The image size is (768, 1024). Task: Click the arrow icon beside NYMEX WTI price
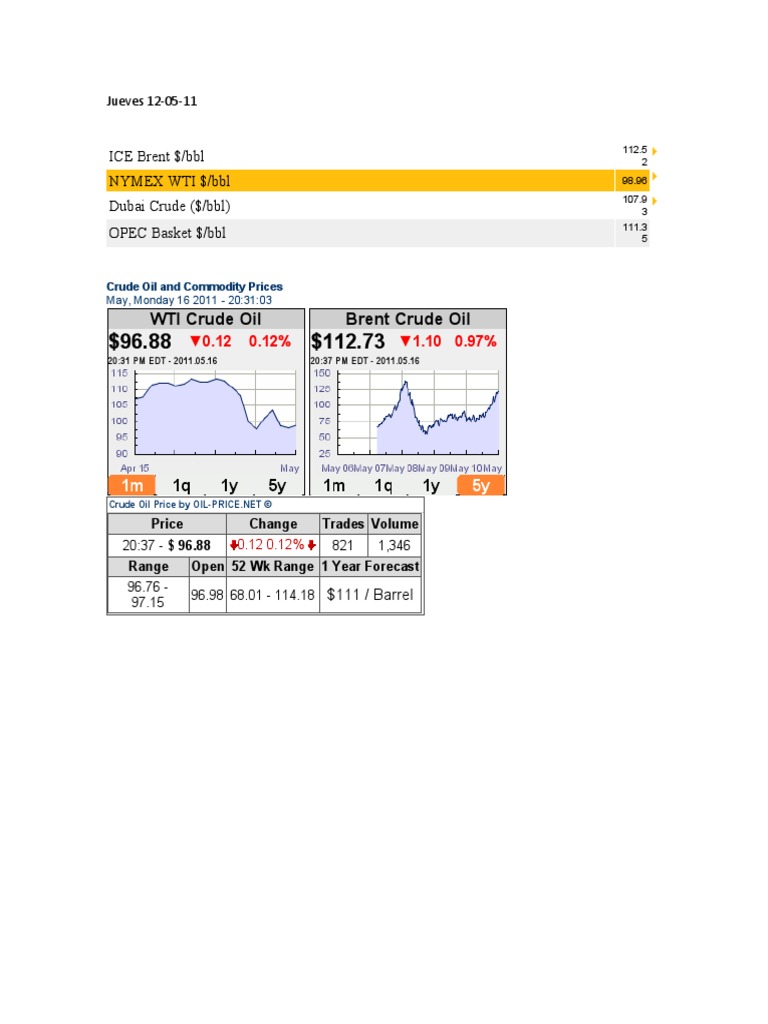(654, 176)
